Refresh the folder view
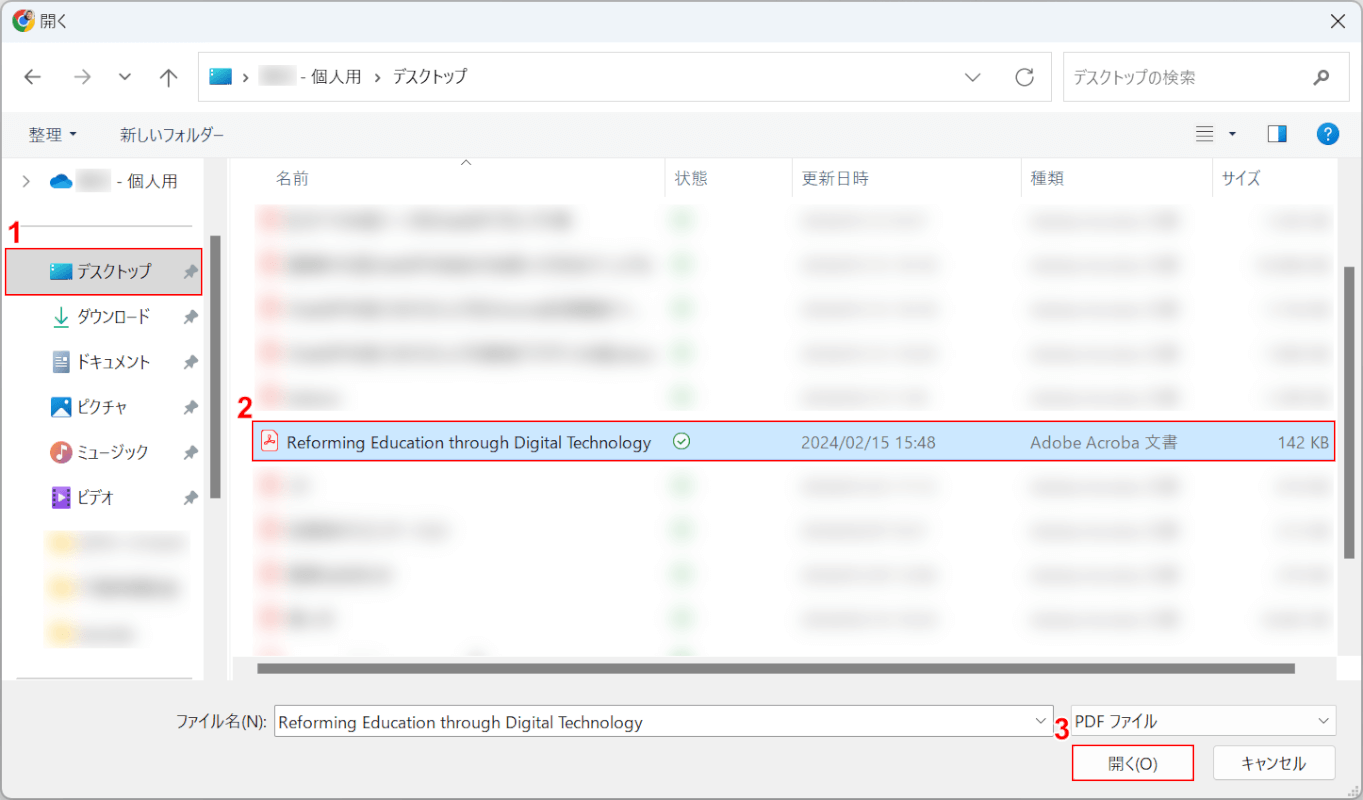This screenshot has width=1363, height=800. [x=1024, y=77]
